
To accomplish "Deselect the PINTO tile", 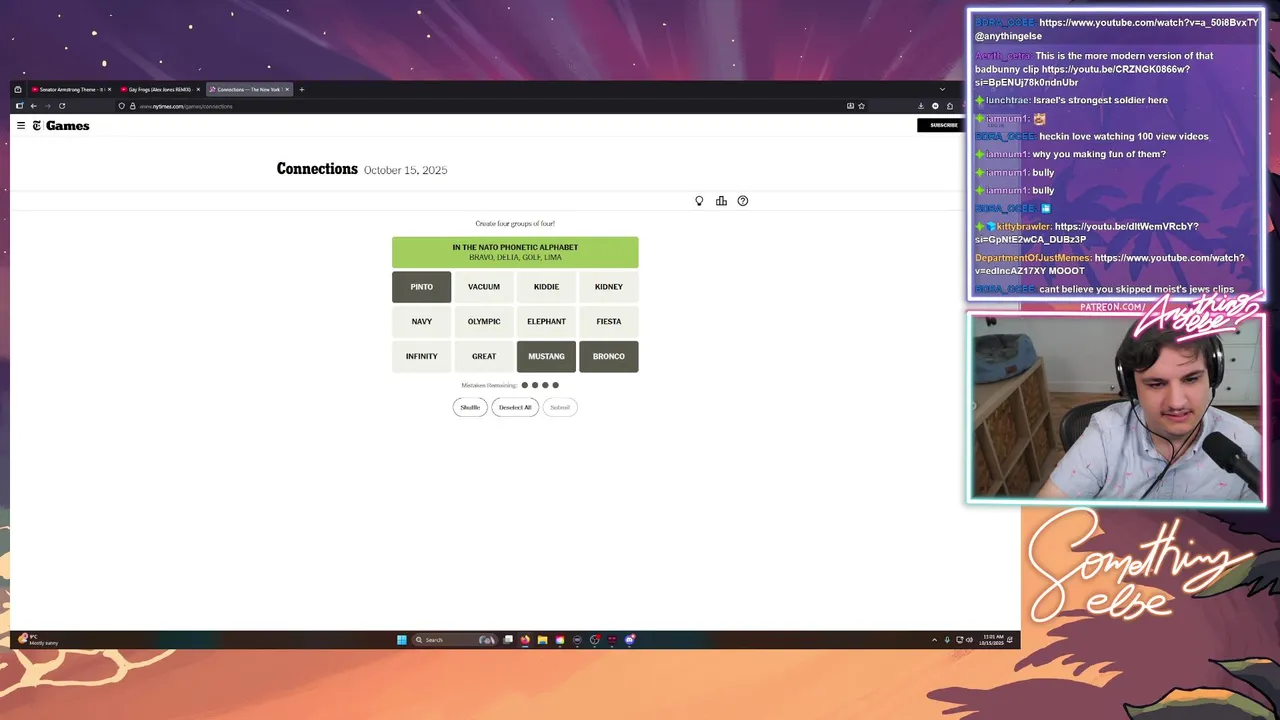I will click(421, 287).
